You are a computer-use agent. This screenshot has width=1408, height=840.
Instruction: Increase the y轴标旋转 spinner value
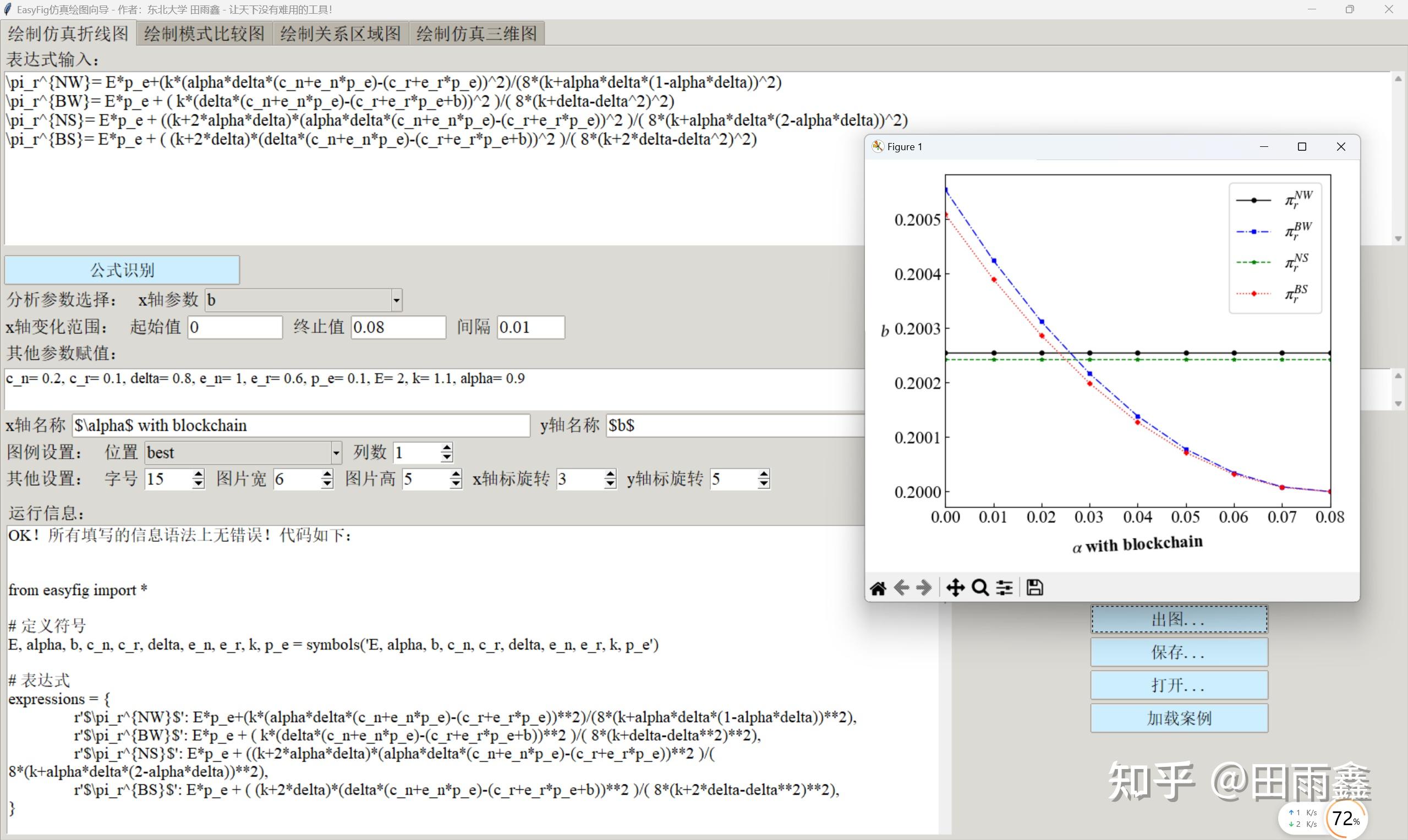click(x=764, y=474)
